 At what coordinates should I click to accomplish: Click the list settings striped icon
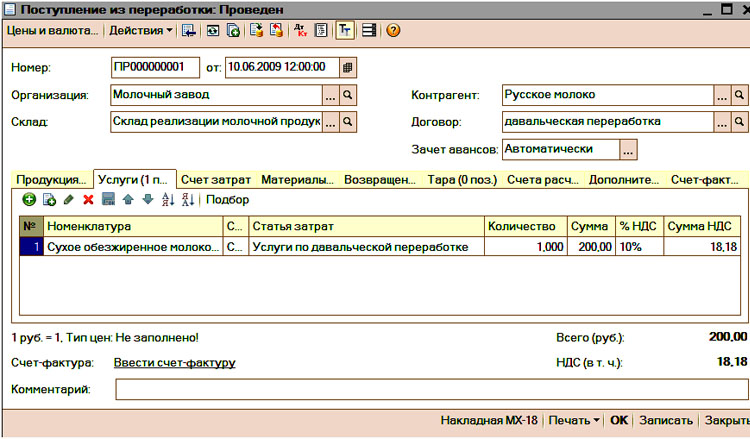(x=369, y=31)
